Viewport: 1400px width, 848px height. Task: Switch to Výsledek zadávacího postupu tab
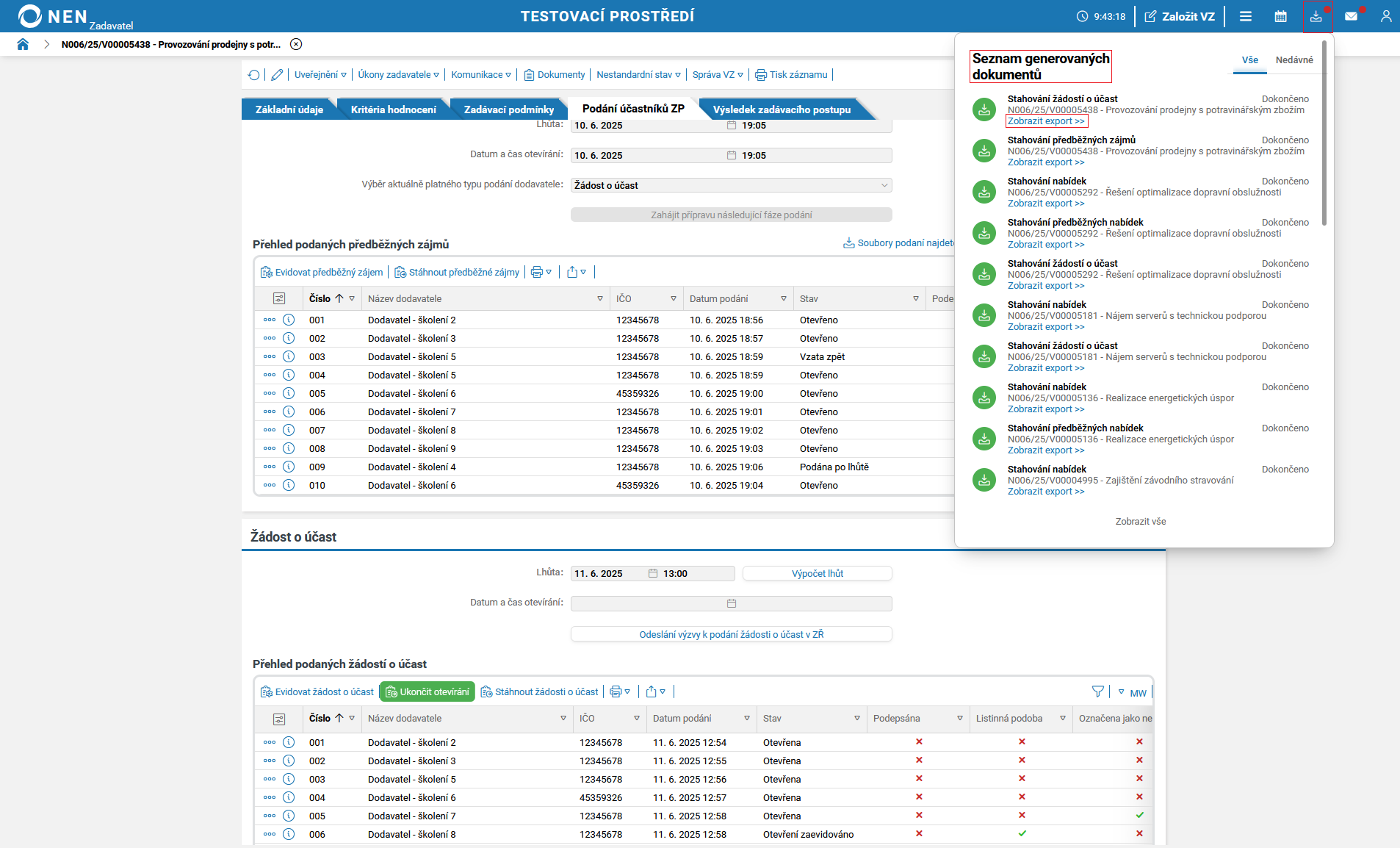[x=782, y=109]
